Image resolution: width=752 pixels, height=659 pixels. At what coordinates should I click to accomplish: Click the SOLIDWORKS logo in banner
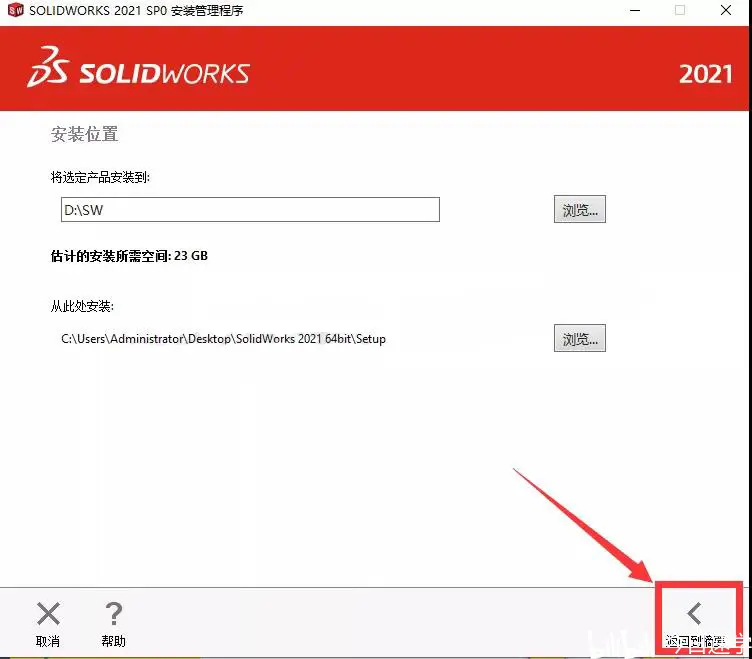[139, 68]
